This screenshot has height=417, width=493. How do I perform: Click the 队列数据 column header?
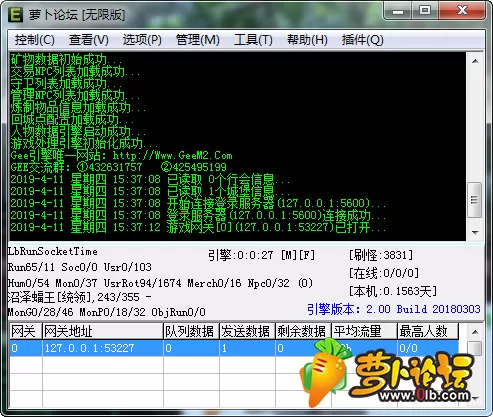[x=191, y=331]
